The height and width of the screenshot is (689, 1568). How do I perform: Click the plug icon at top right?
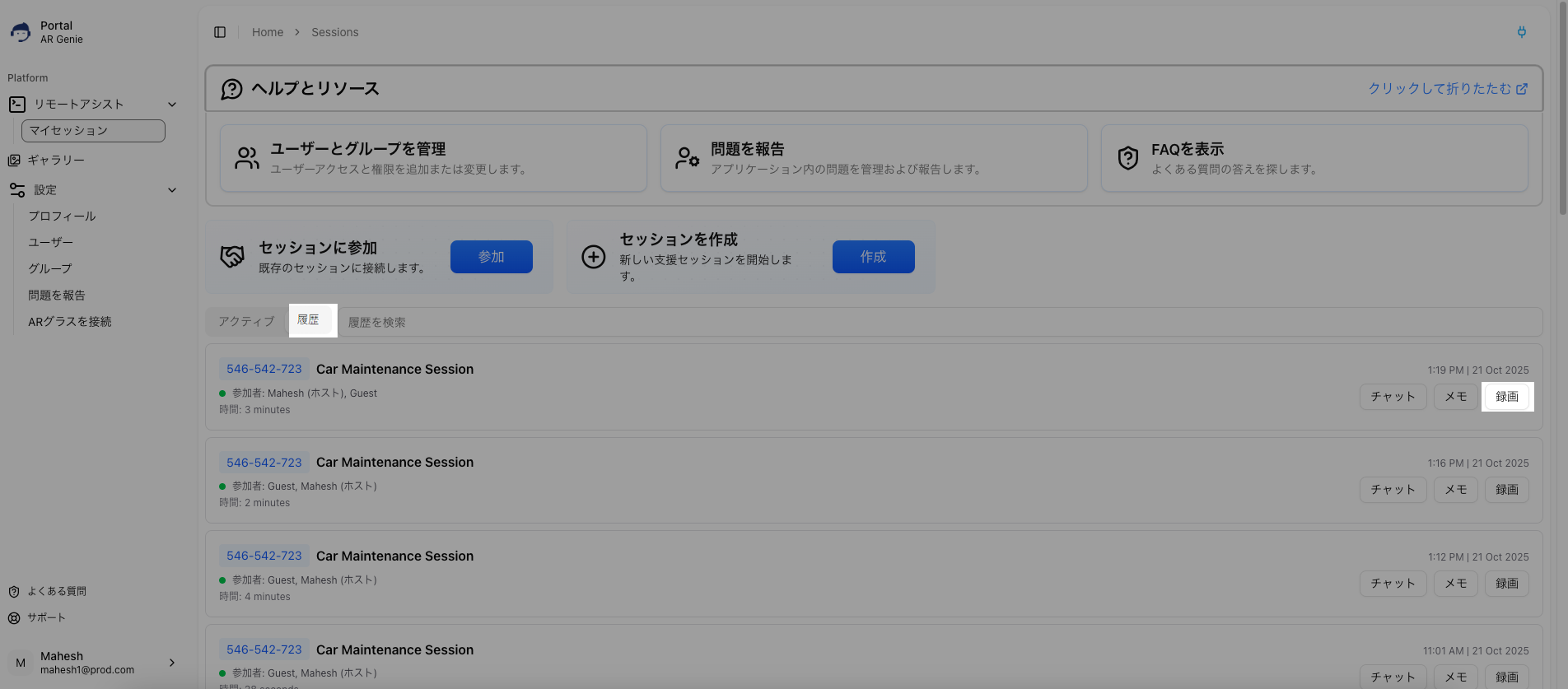(1521, 32)
